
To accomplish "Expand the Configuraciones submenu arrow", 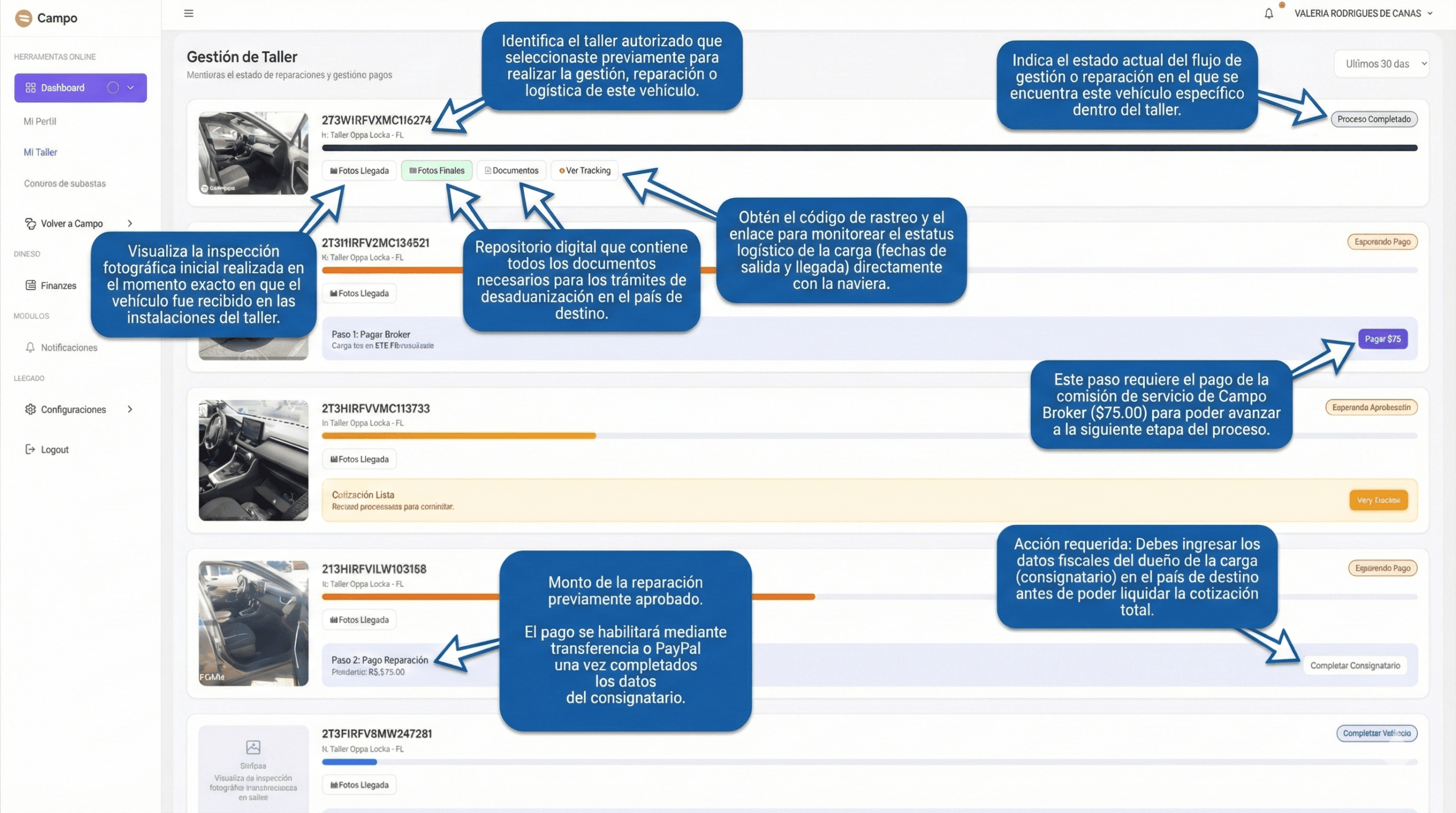I will pyautogui.click(x=130, y=409).
